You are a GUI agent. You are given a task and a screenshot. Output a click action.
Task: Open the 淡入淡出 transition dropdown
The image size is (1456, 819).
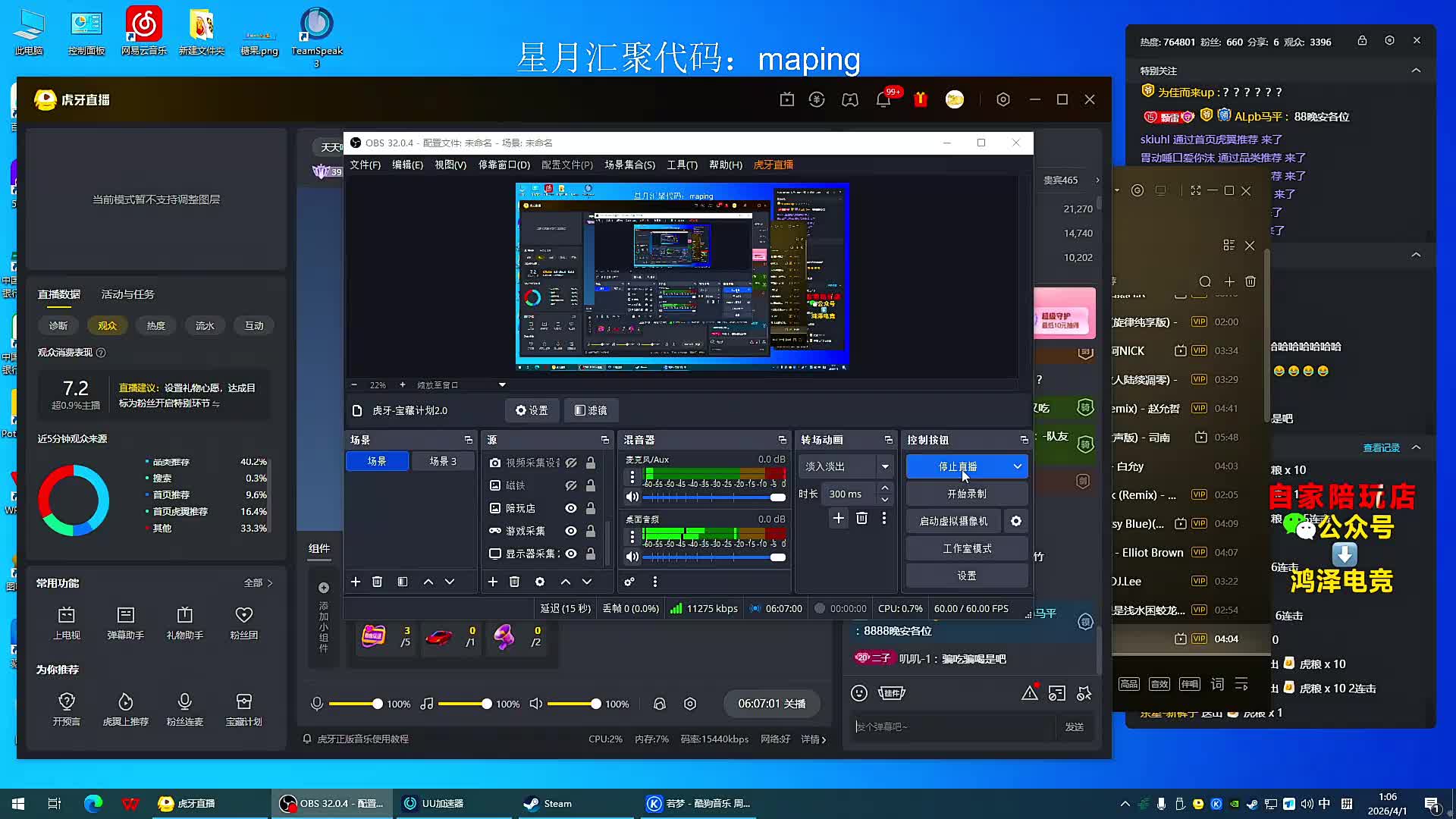(x=884, y=466)
